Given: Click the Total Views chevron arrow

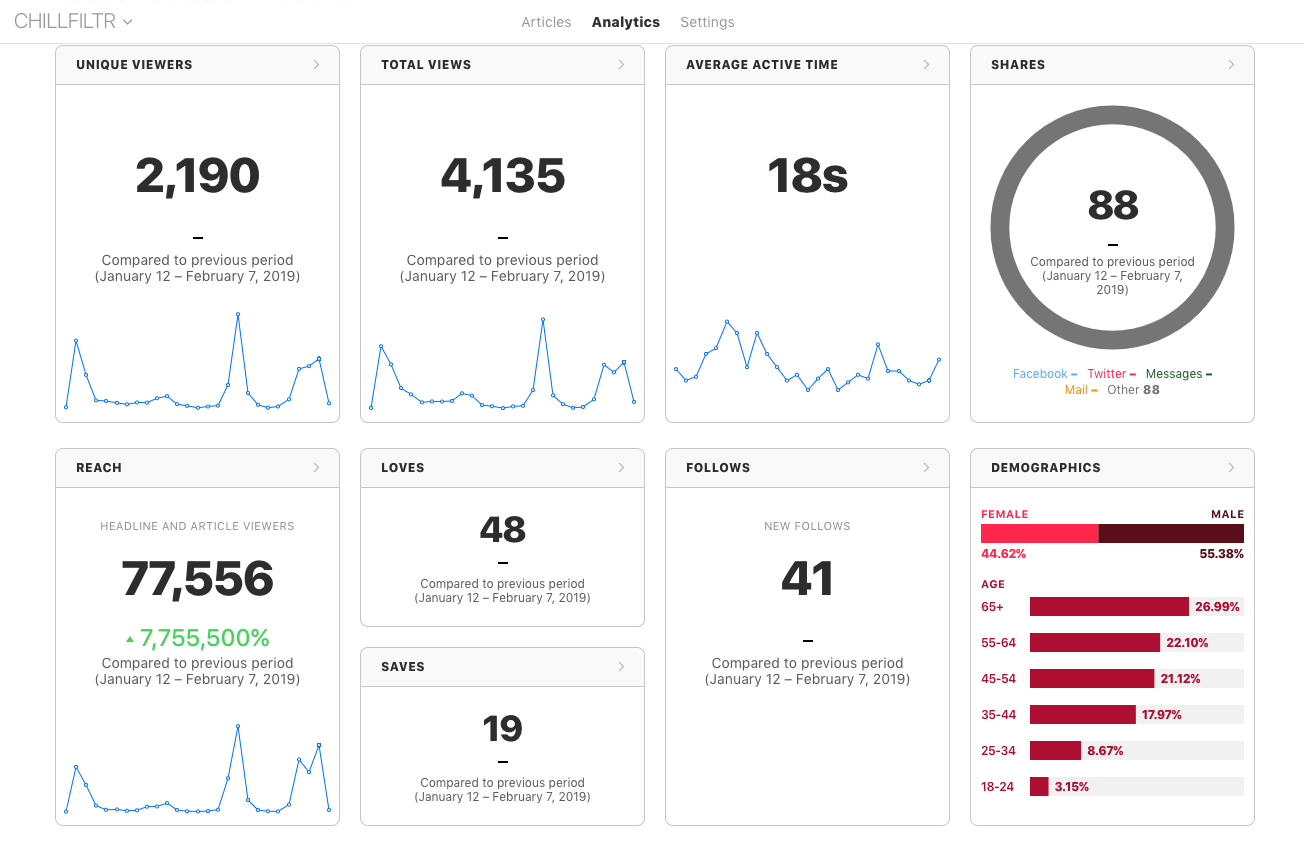Looking at the screenshot, I should tap(622, 65).
